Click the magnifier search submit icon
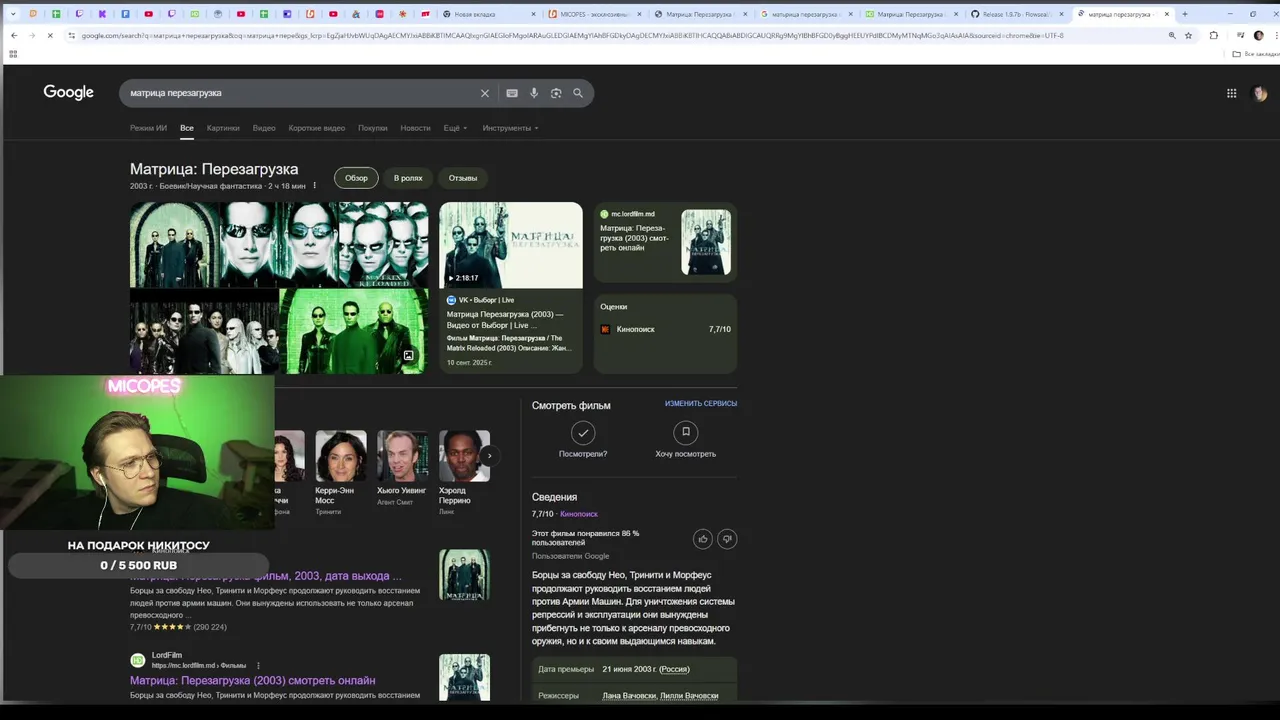Image resolution: width=1280 pixels, height=720 pixels. point(578,93)
